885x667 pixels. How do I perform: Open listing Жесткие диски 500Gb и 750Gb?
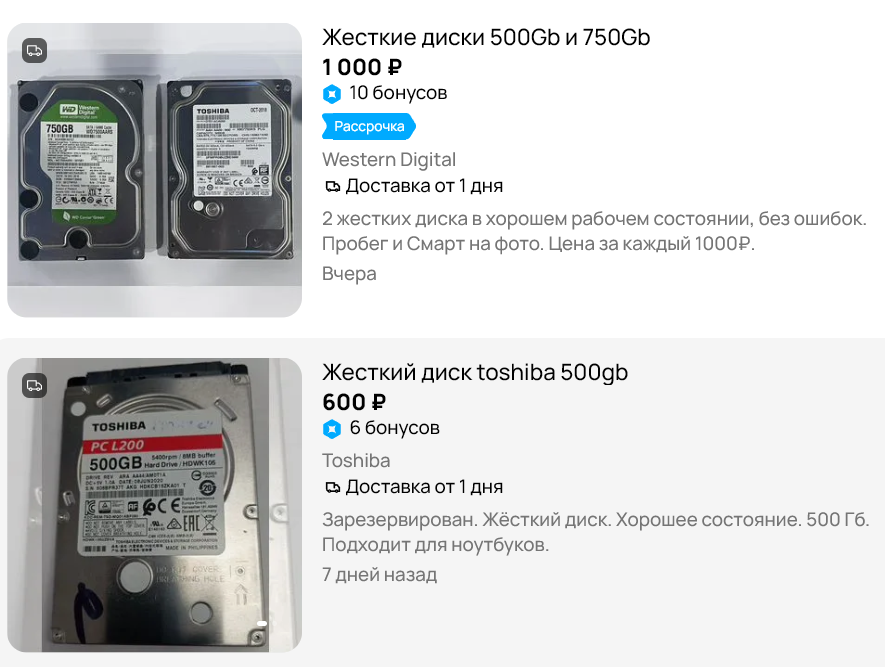[x=486, y=37]
